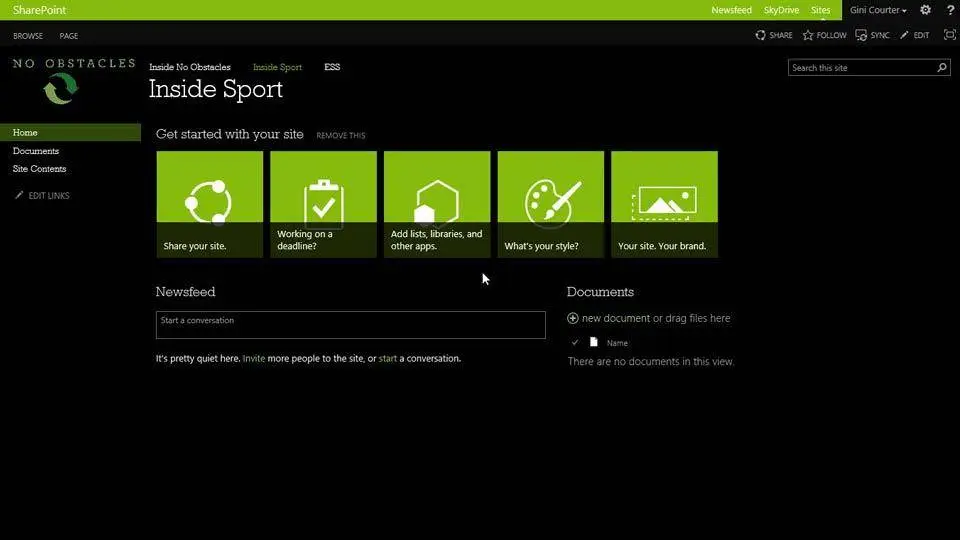Toggle focus on content icon
960x540 pixels.
(950, 35)
